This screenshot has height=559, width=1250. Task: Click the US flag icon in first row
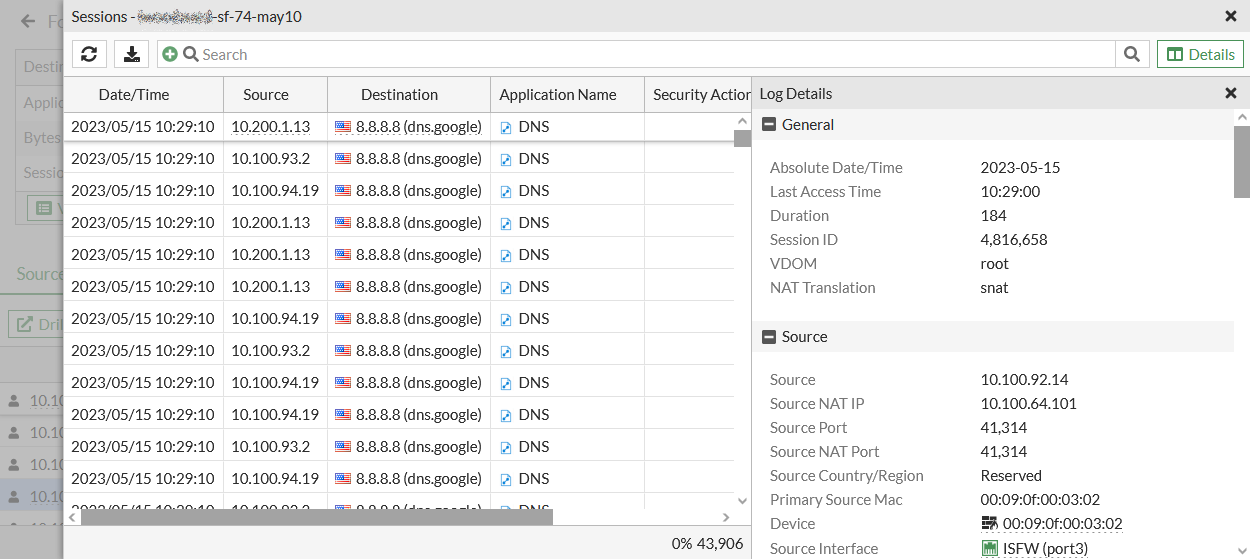(x=344, y=127)
